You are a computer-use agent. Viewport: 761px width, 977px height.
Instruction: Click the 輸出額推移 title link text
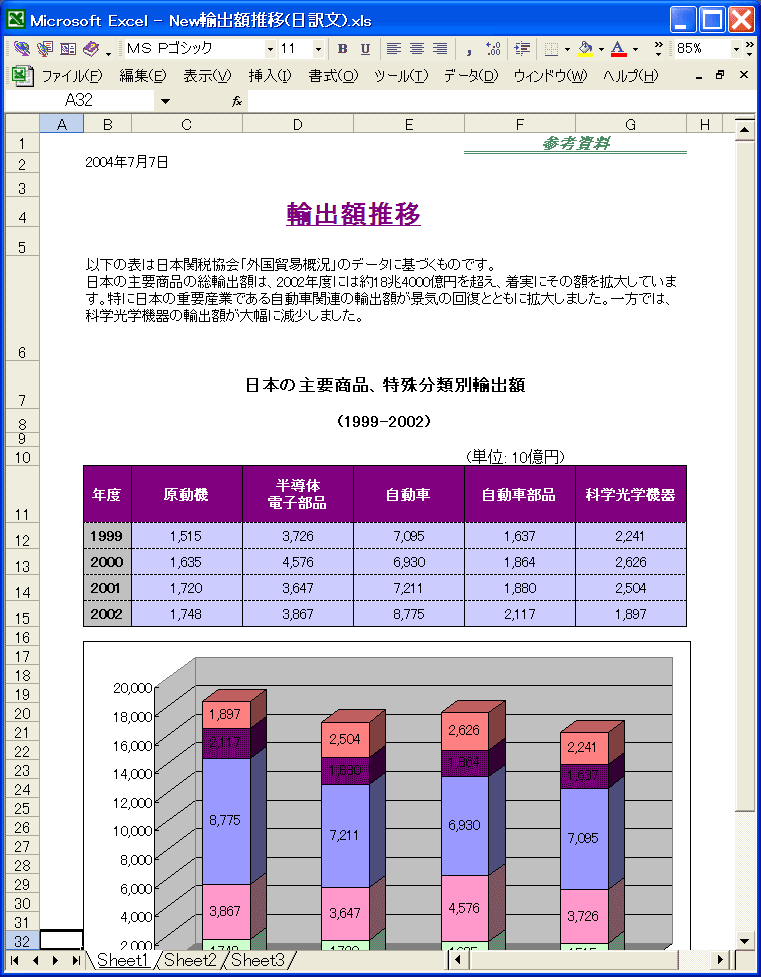tap(353, 214)
